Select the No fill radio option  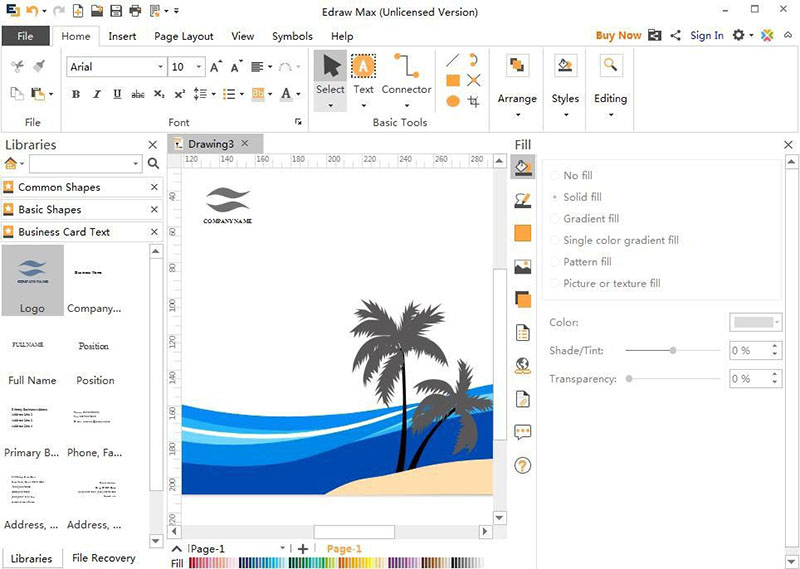(556, 176)
